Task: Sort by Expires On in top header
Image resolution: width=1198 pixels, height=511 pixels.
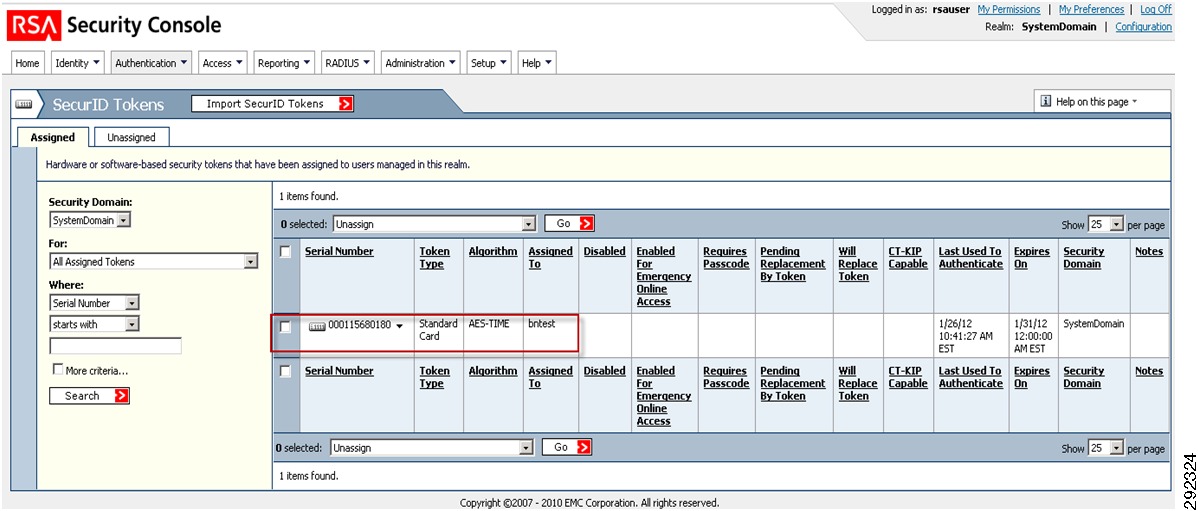Action: pyautogui.click(x=1031, y=257)
